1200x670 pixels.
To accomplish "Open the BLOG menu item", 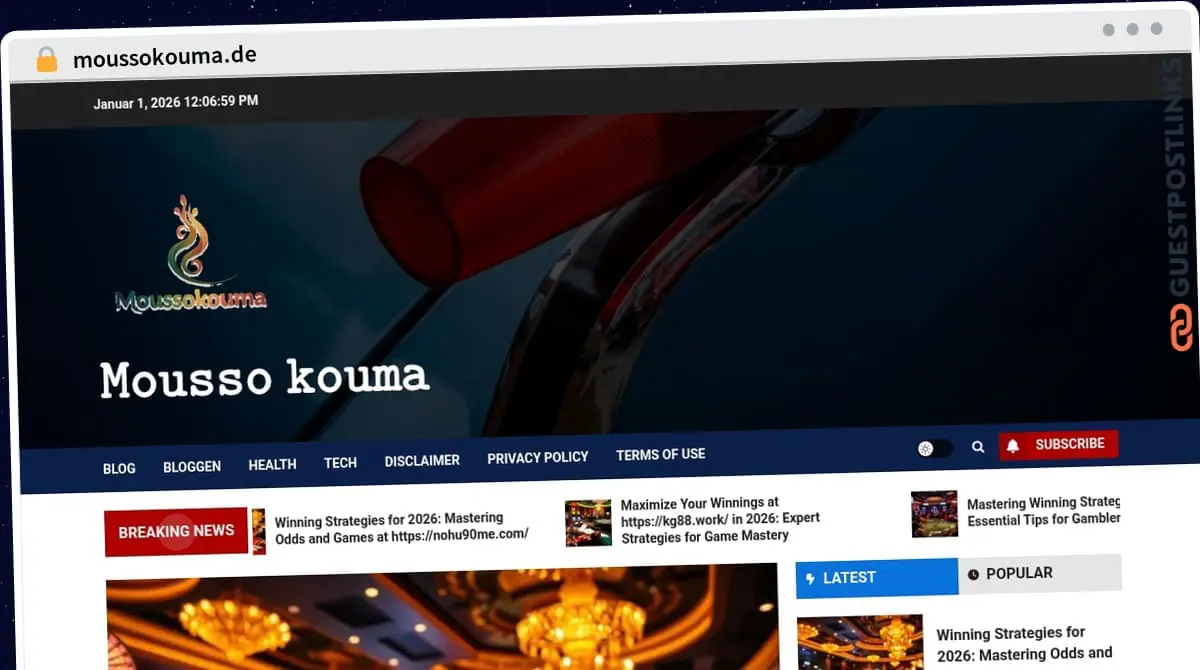I will [119, 467].
